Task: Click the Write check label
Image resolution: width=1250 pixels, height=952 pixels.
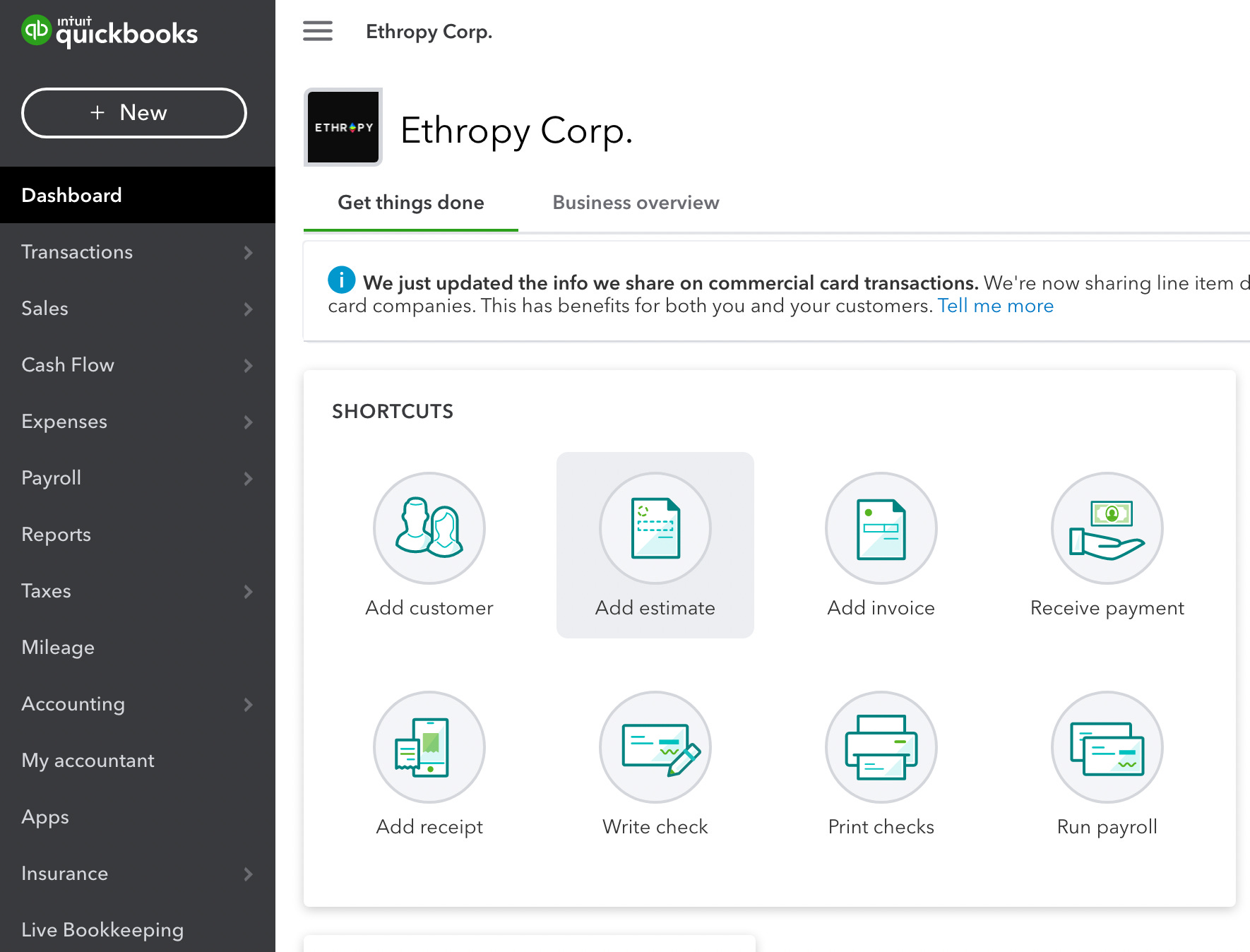Action: coord(655,827)
